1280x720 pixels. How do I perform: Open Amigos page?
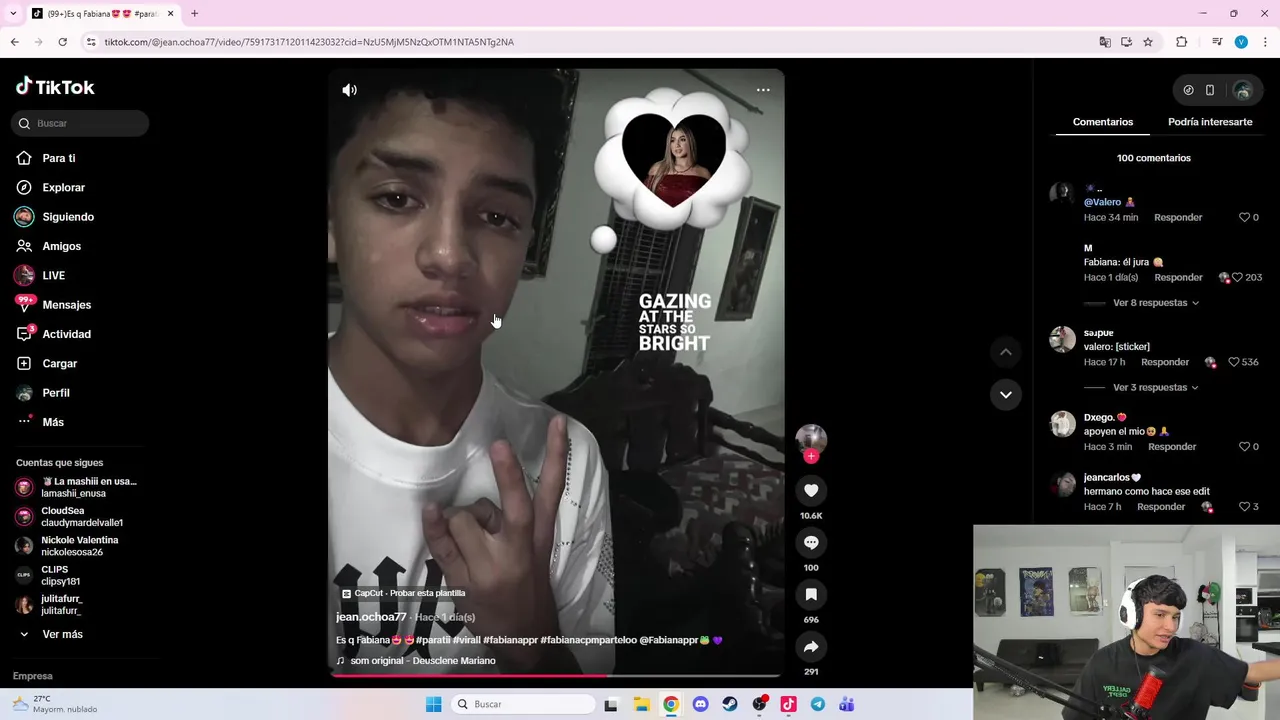pyautogui.click(x=61, y=246)
